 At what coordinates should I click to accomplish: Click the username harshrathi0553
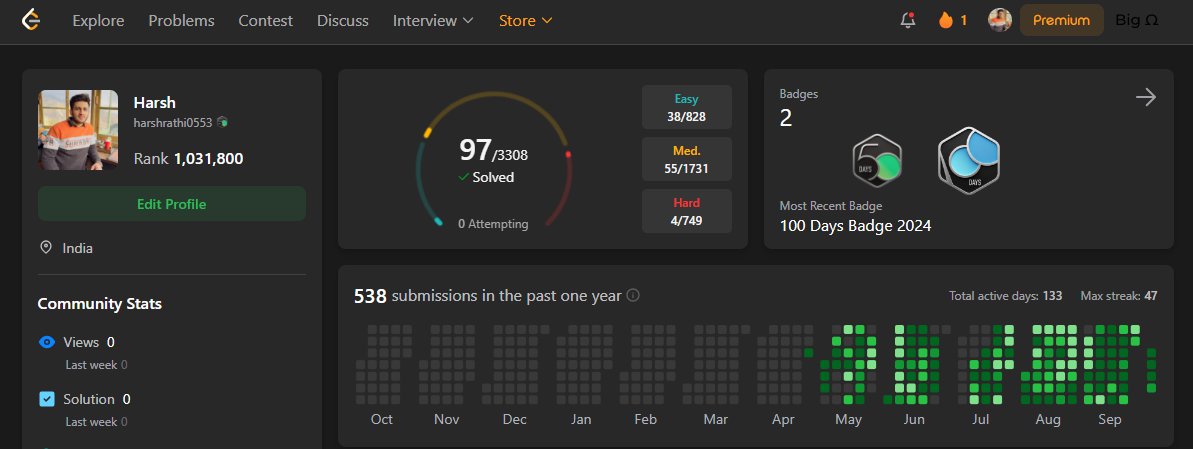coord(173,123)
